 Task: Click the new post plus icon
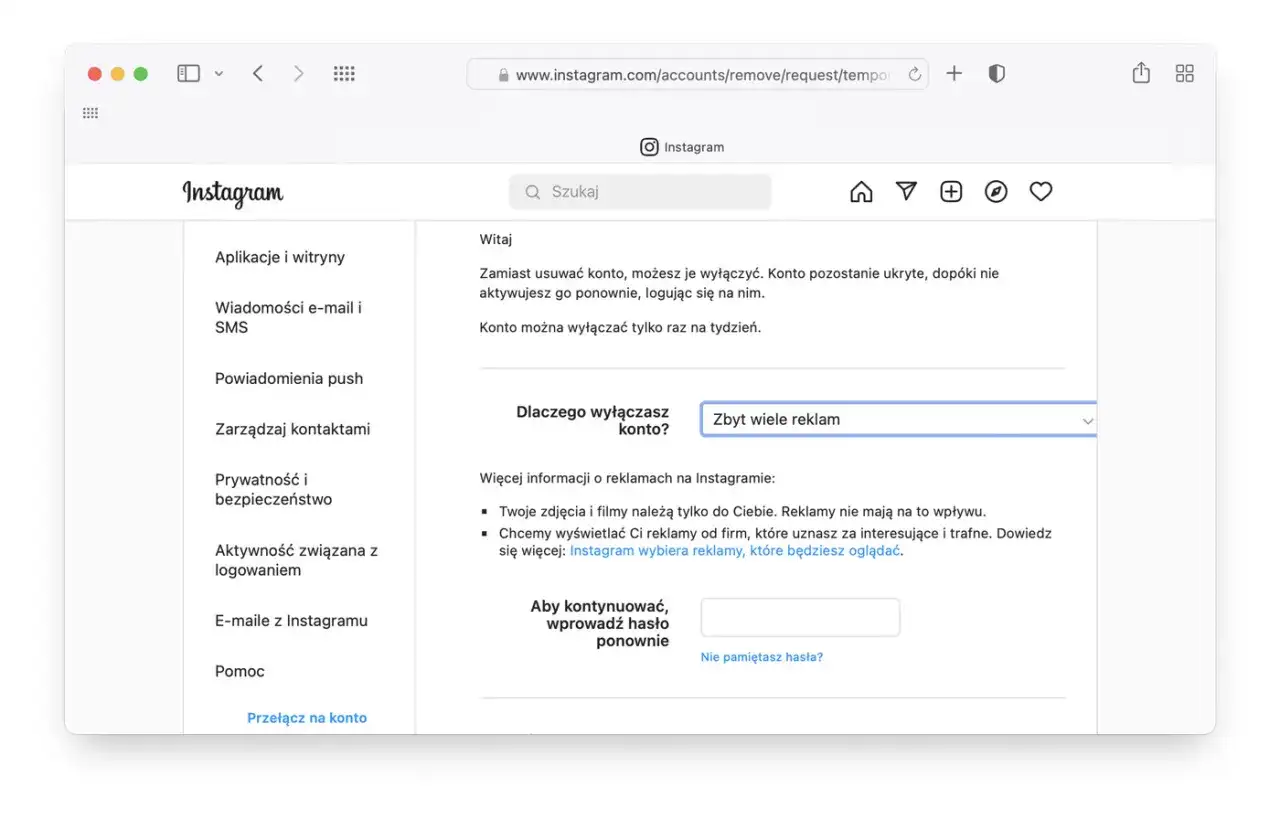click(x=951, y=192)
